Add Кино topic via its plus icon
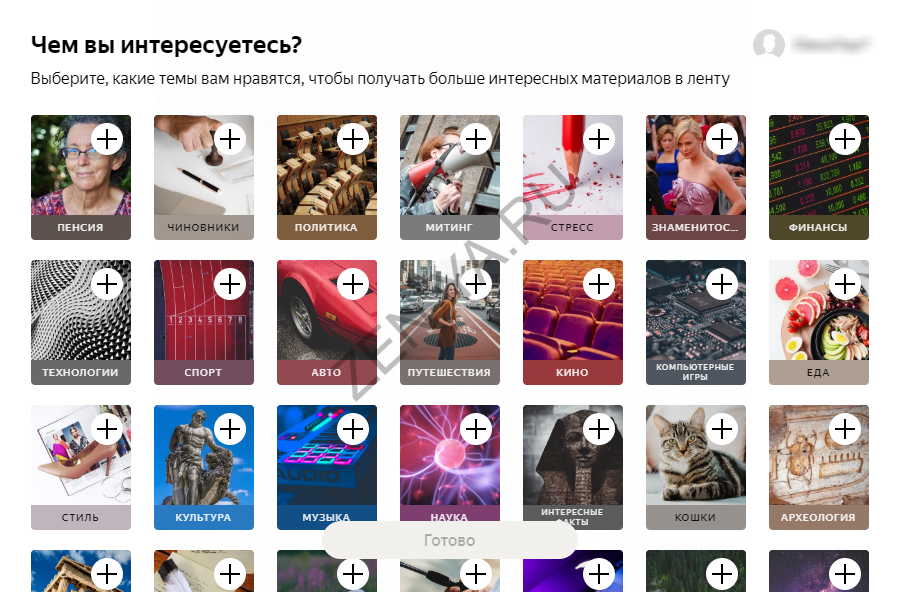Viewport: 905px width, 592px height. tap(599, 284)
